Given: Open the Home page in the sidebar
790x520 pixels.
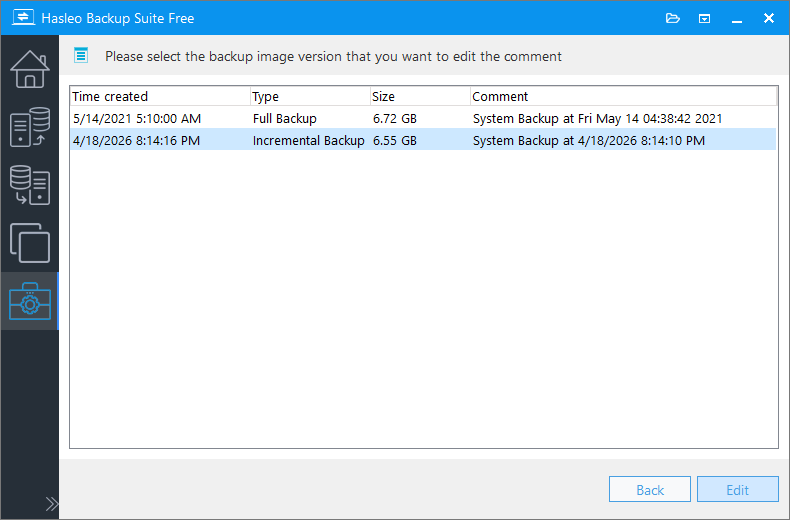Looking at the screenshot, I should tap(30, 70).
